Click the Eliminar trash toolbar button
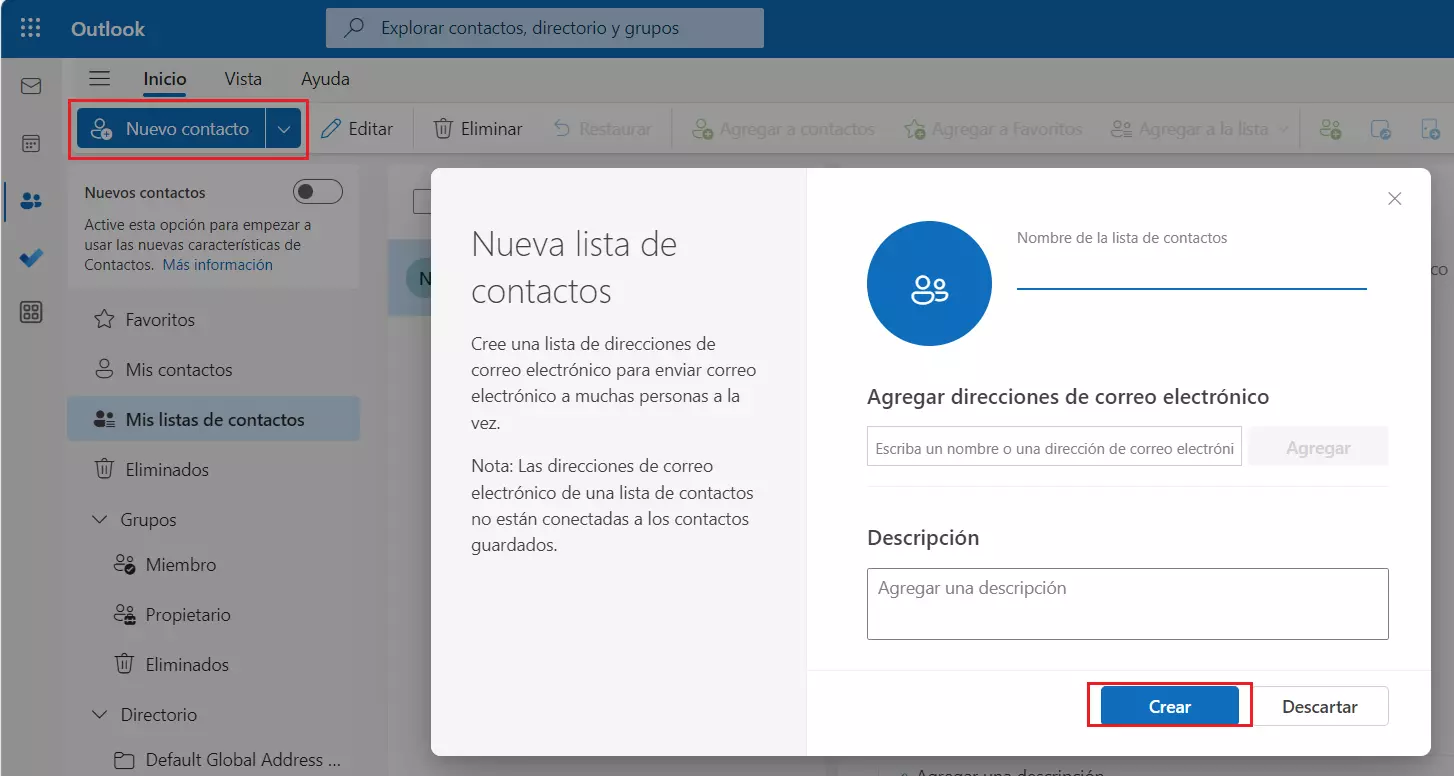This screenshot has height=776, width=1454. click(478, 129)
